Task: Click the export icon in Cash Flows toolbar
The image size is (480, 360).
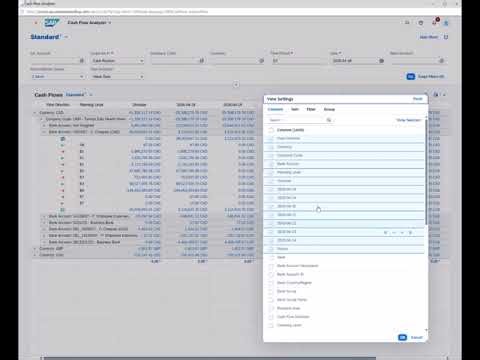Action: point(436,95)
